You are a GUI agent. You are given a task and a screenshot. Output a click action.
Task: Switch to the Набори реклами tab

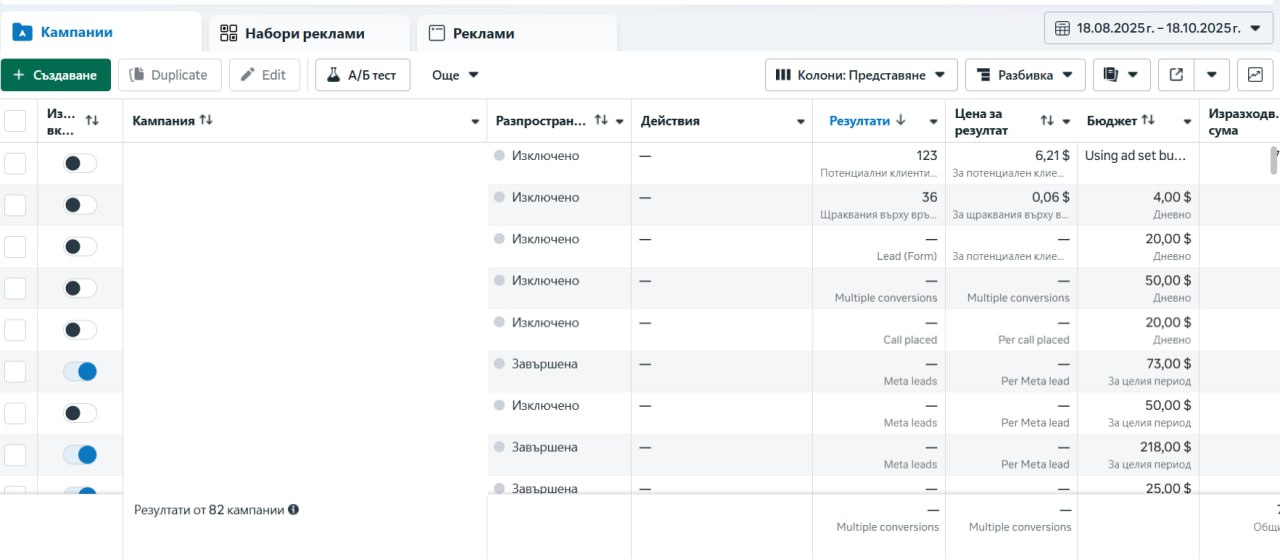[x=309, y=33]
